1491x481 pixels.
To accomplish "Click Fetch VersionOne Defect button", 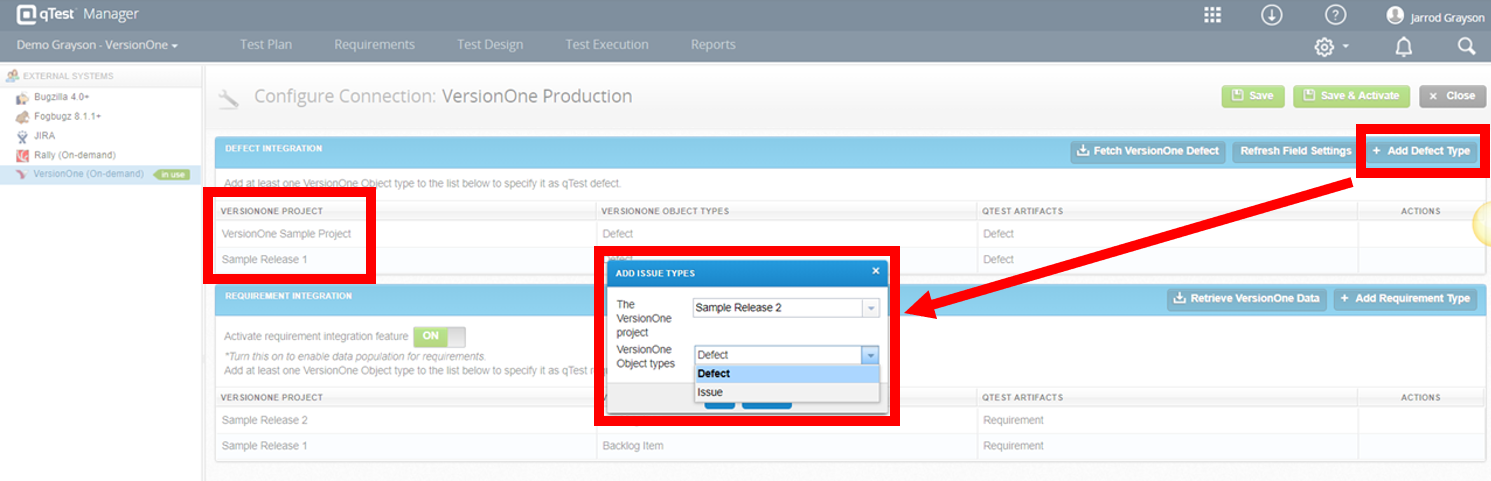I will 1148,151.
